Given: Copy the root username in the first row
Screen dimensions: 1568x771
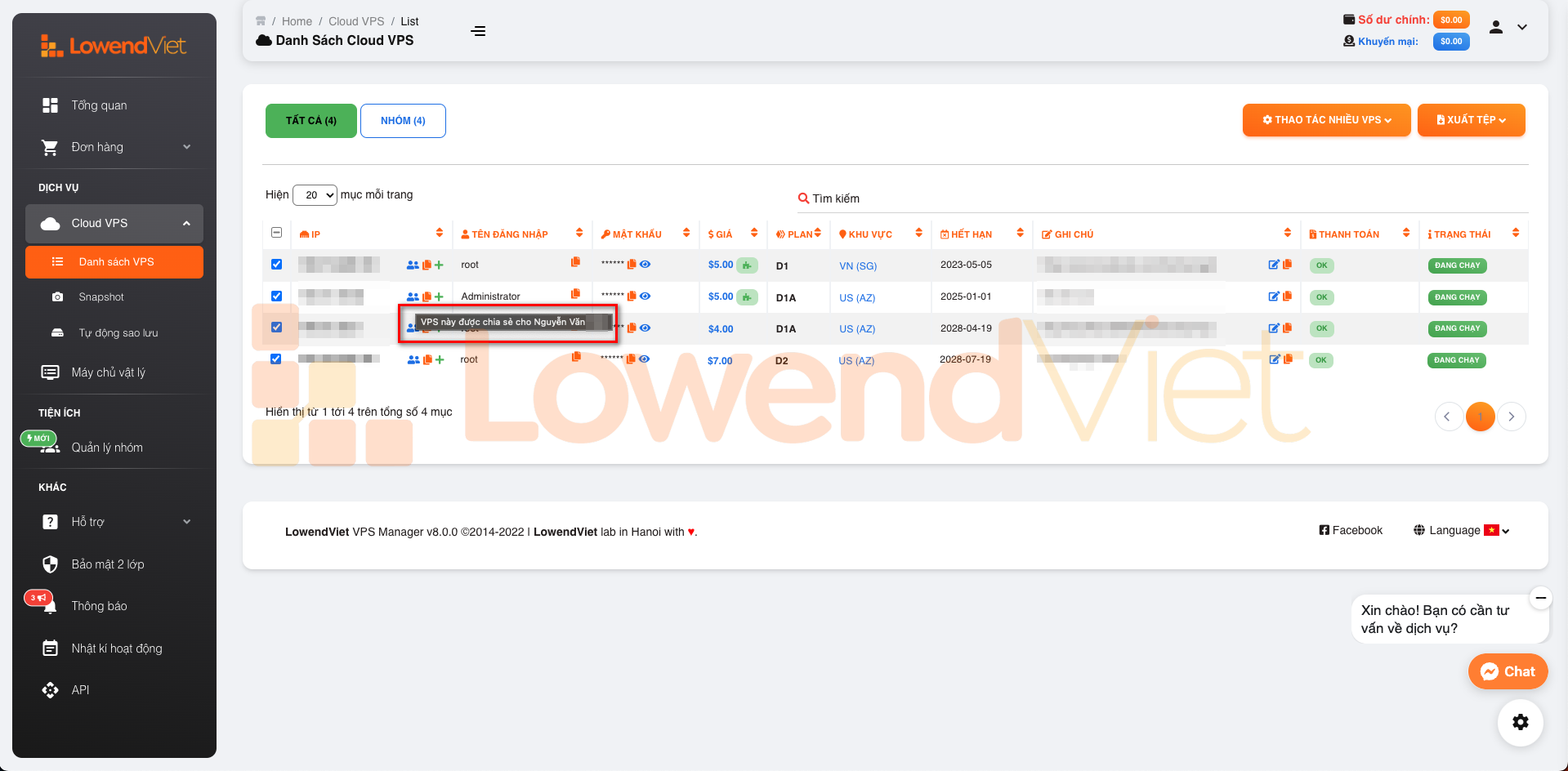Looking at the screenshot, I should point(576,262).
